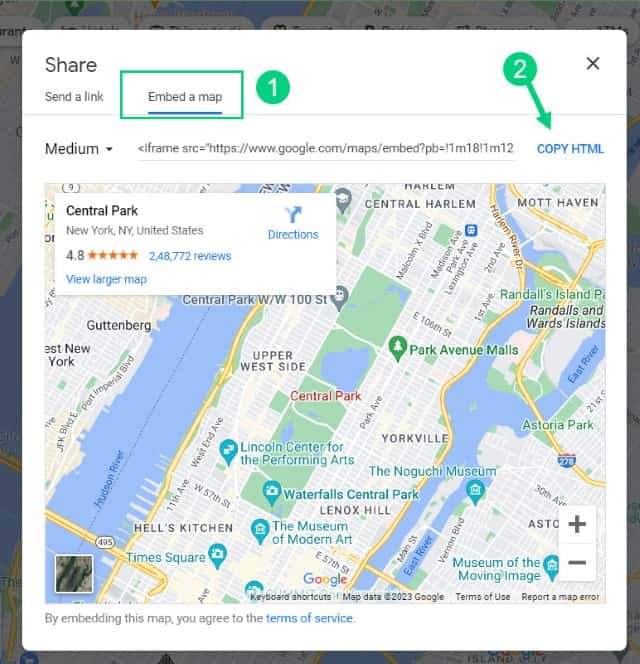Click the CENTRAL HARLEM label

[420, 204]
